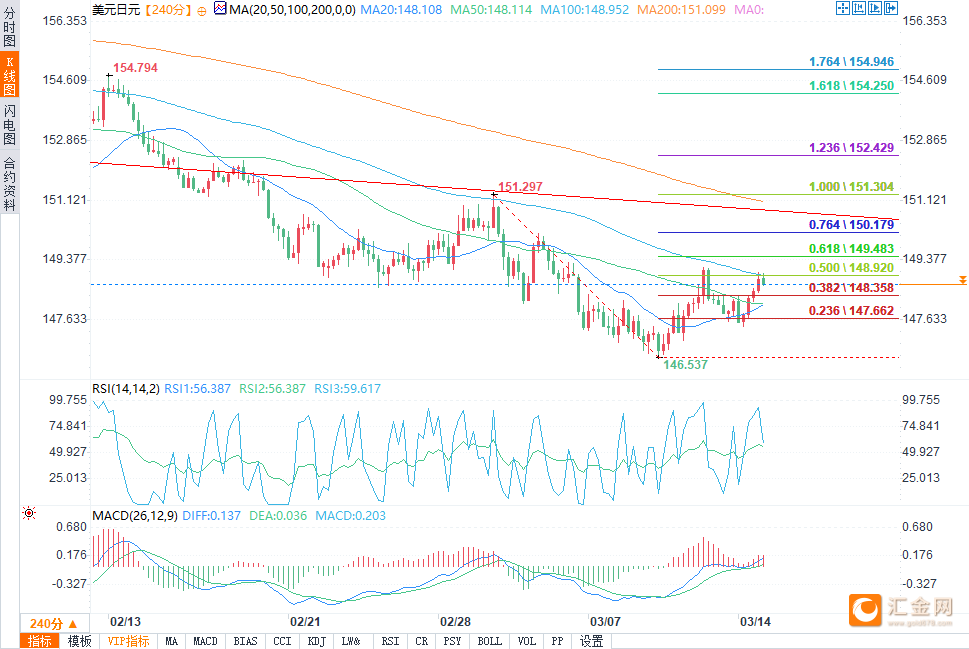Click the MA200:151.099 value
Viewport: 969px width, 649px height.
pos(682,10)
